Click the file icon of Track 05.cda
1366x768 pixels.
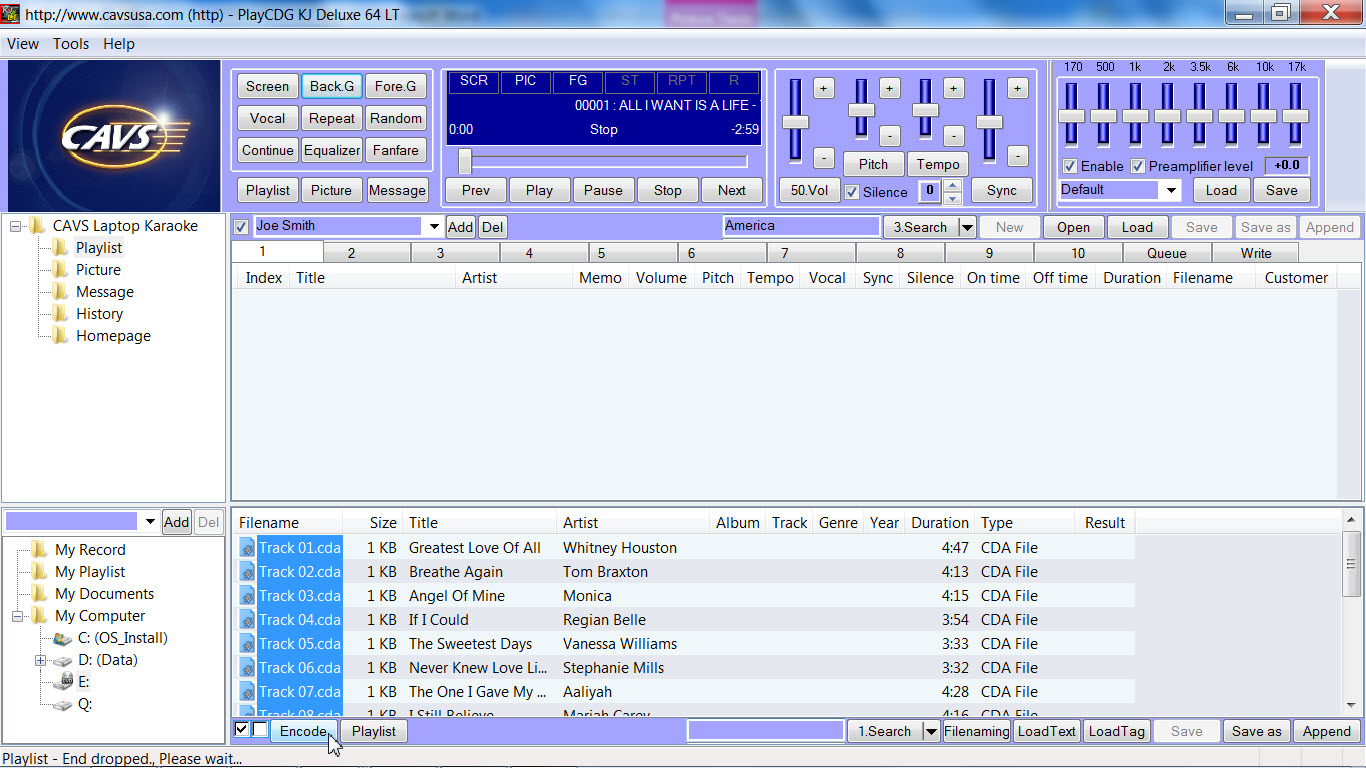(x=247, y=644)
